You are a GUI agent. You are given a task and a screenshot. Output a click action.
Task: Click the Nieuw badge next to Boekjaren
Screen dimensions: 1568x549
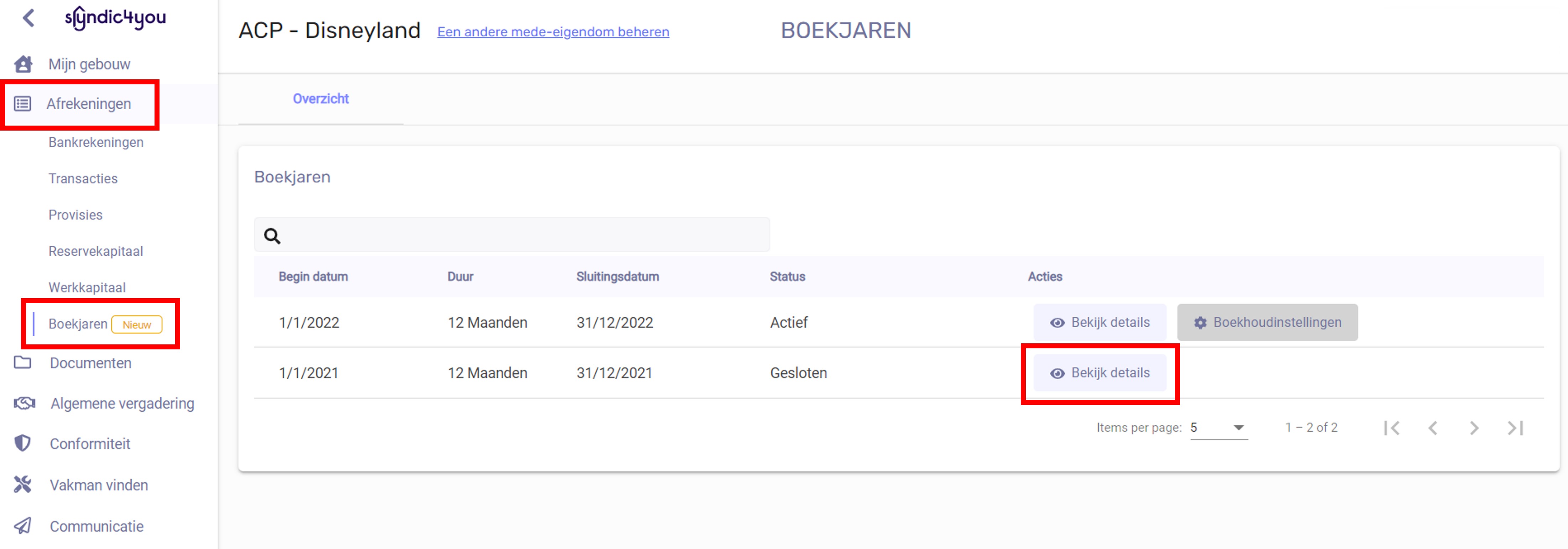[137, 324]
